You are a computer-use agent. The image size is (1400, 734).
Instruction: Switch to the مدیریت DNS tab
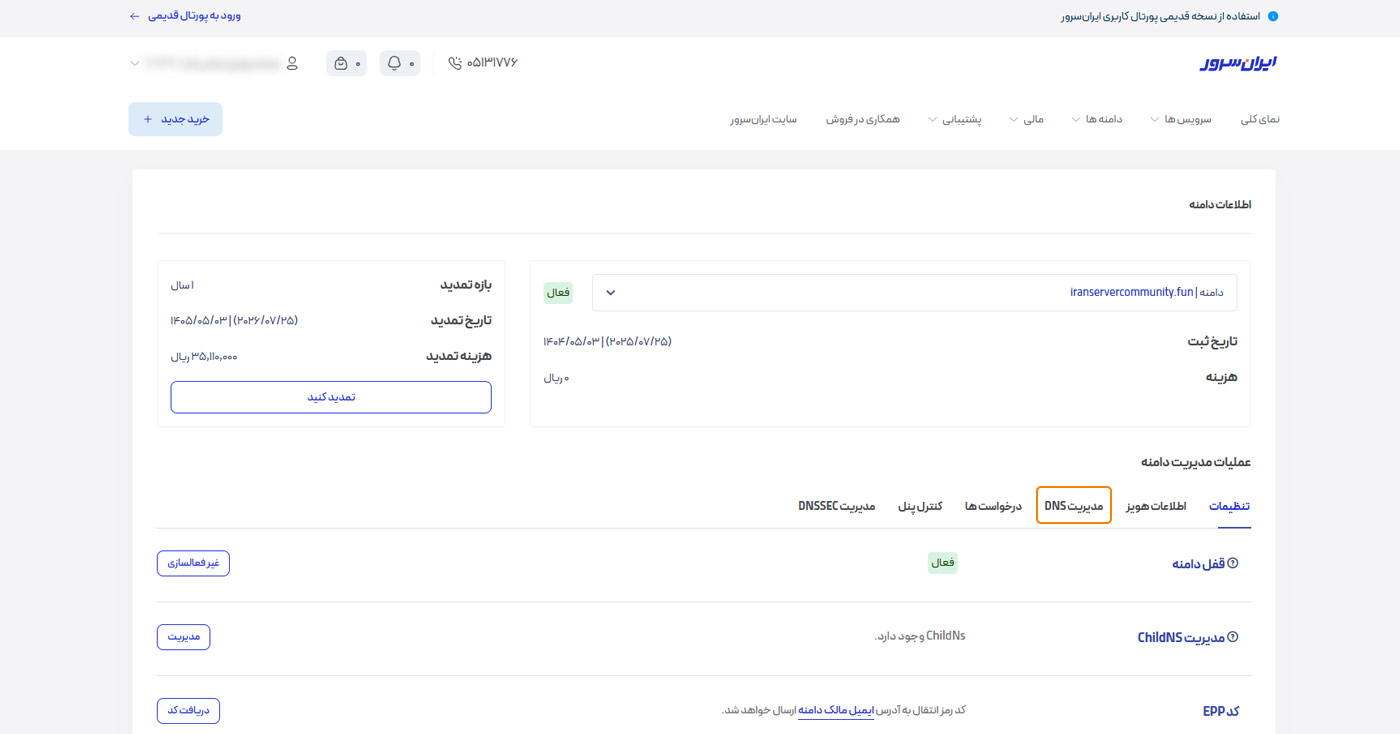1074,506
